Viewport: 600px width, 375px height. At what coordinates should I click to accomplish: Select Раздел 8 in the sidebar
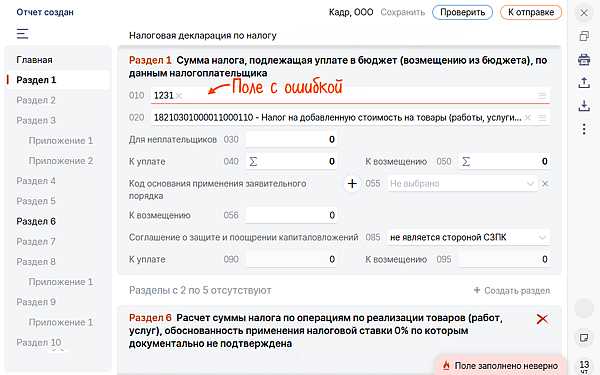[36, 262]
